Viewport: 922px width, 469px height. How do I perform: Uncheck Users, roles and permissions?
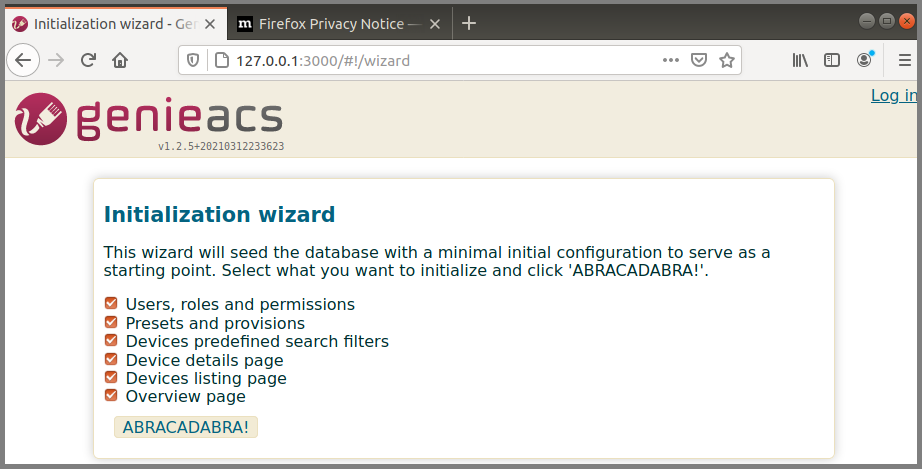pyautogui.click(x=111, y=303)
